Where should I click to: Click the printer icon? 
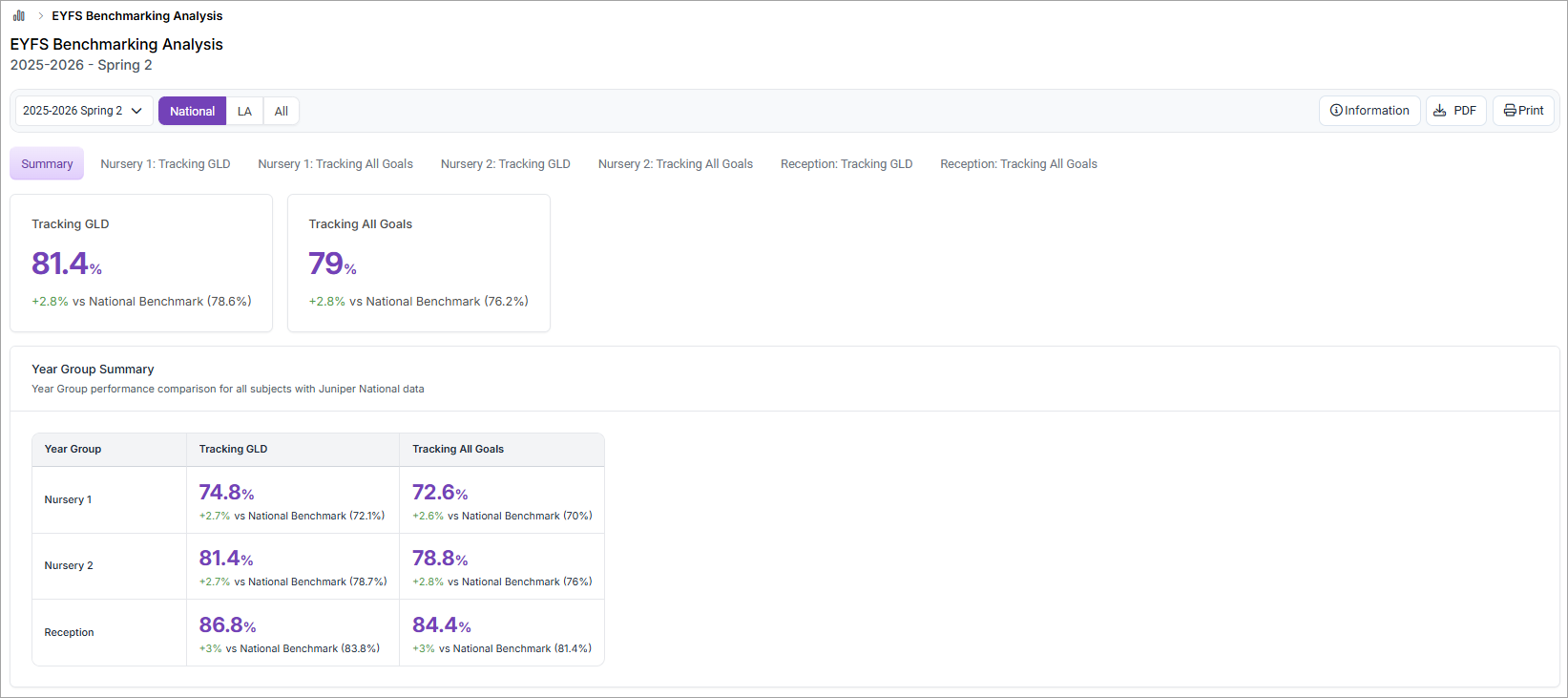click(1510, 111)
